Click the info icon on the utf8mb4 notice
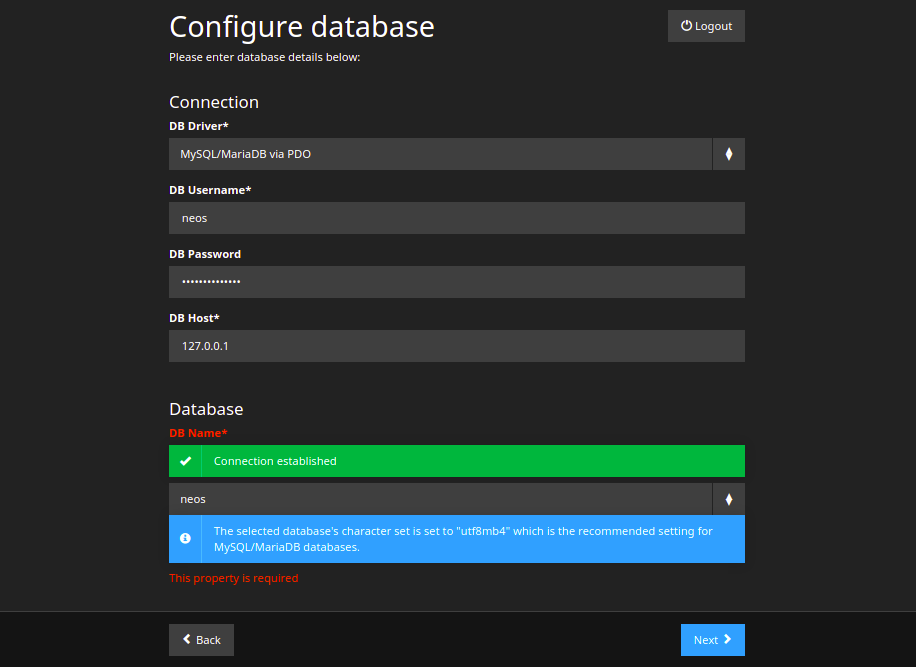 click(x=185, y=538)
